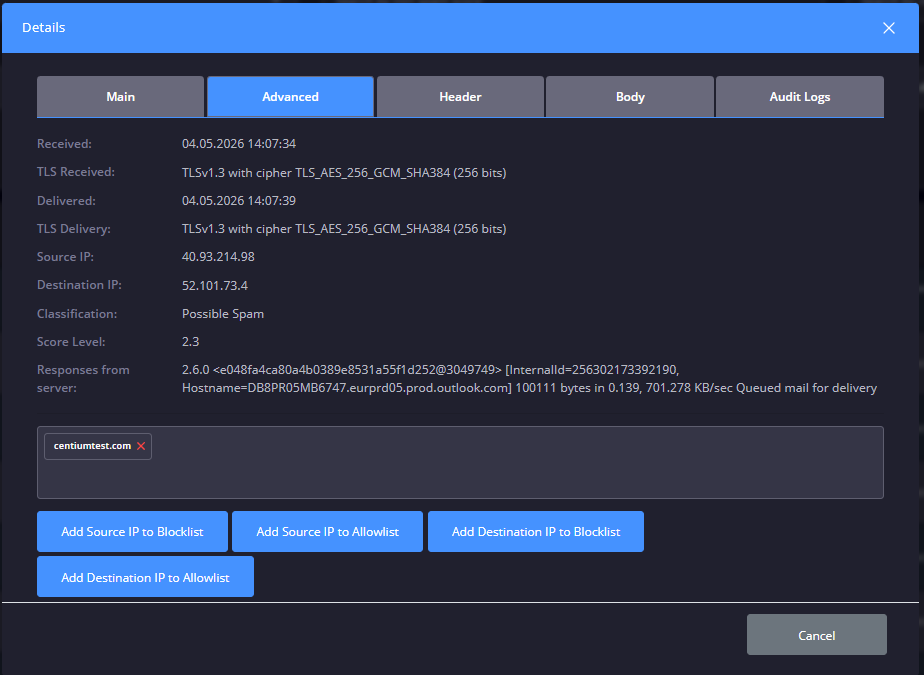Screen dimensions: 924x675
Task: Close the Details dialog with the X
Action: click(889, 28)
